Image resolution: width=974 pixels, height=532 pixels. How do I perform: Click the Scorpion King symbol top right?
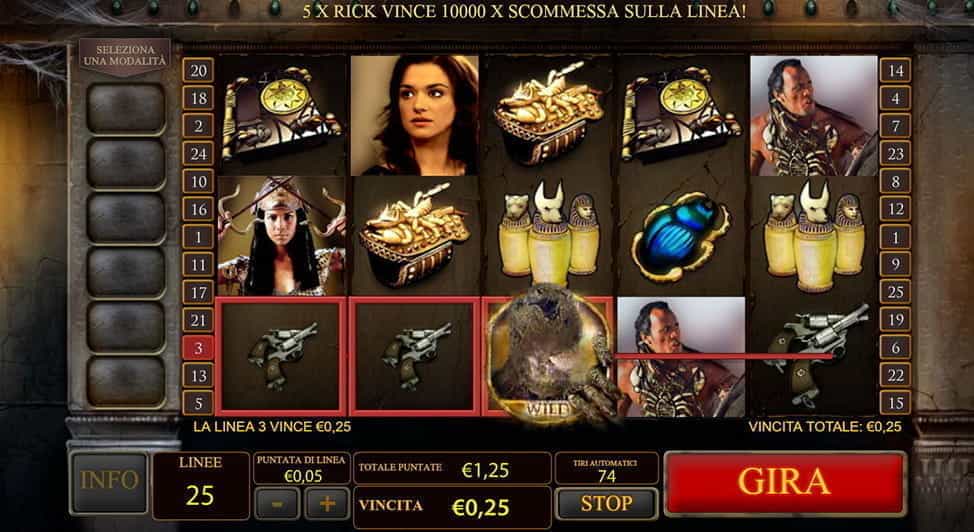814,116
